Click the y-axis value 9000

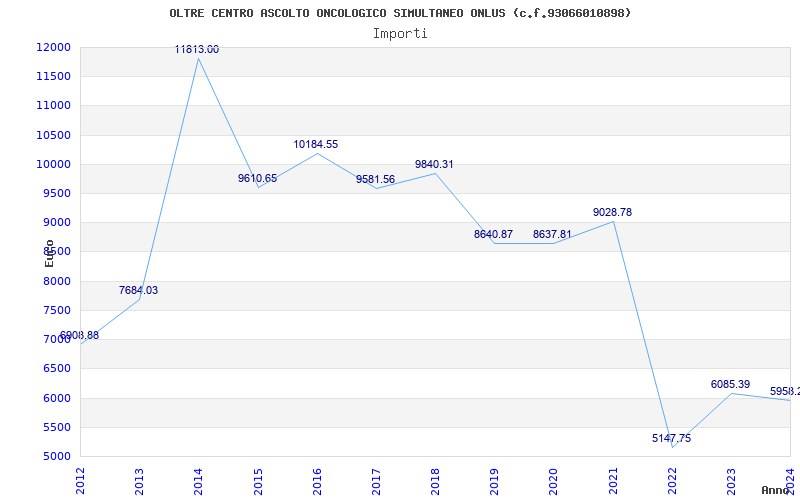[x=56, y=222]
